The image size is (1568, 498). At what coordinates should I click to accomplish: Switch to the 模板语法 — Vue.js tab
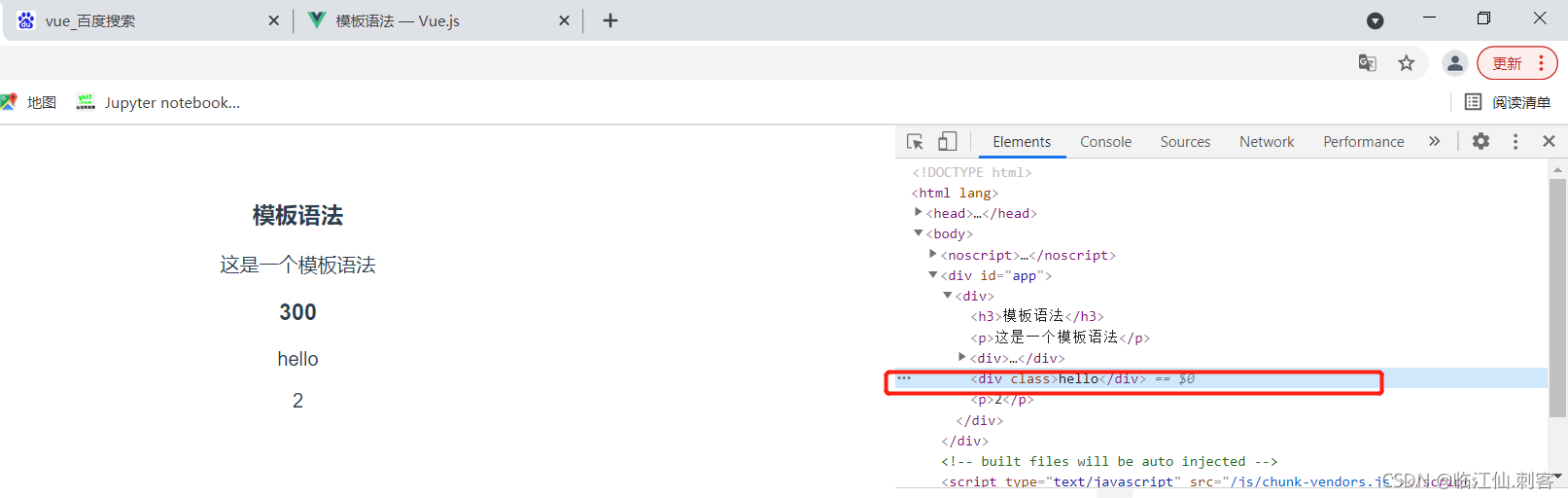pos(437,20)
